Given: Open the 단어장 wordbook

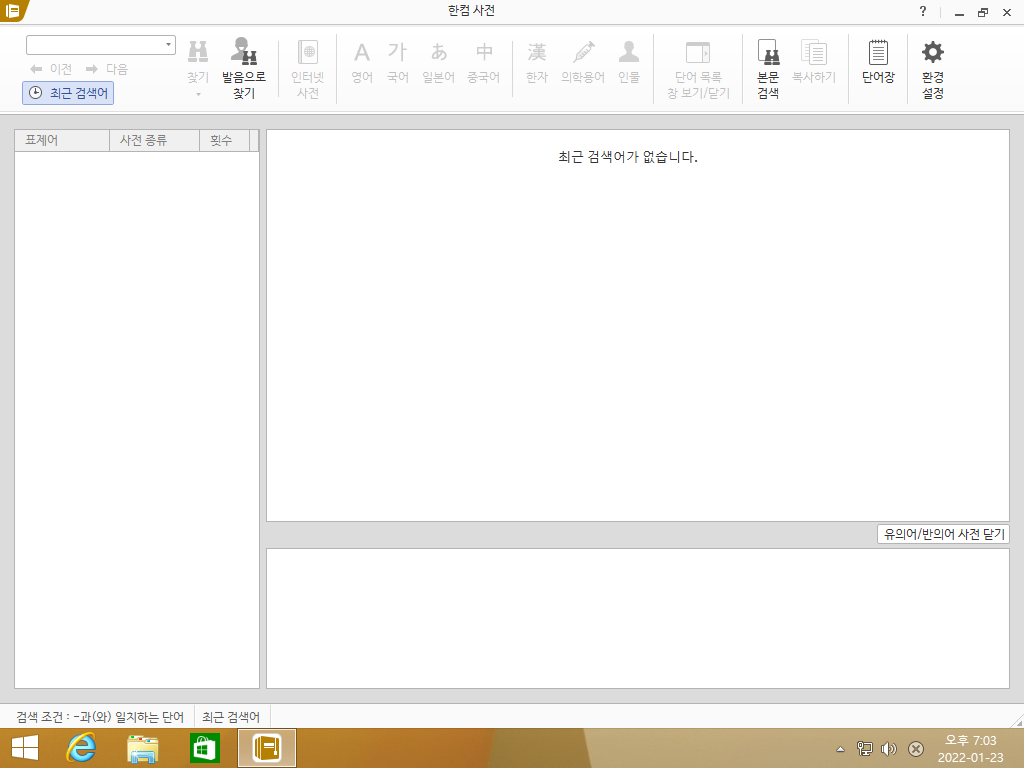Looking at the screenshot, I should coord(878,62).
